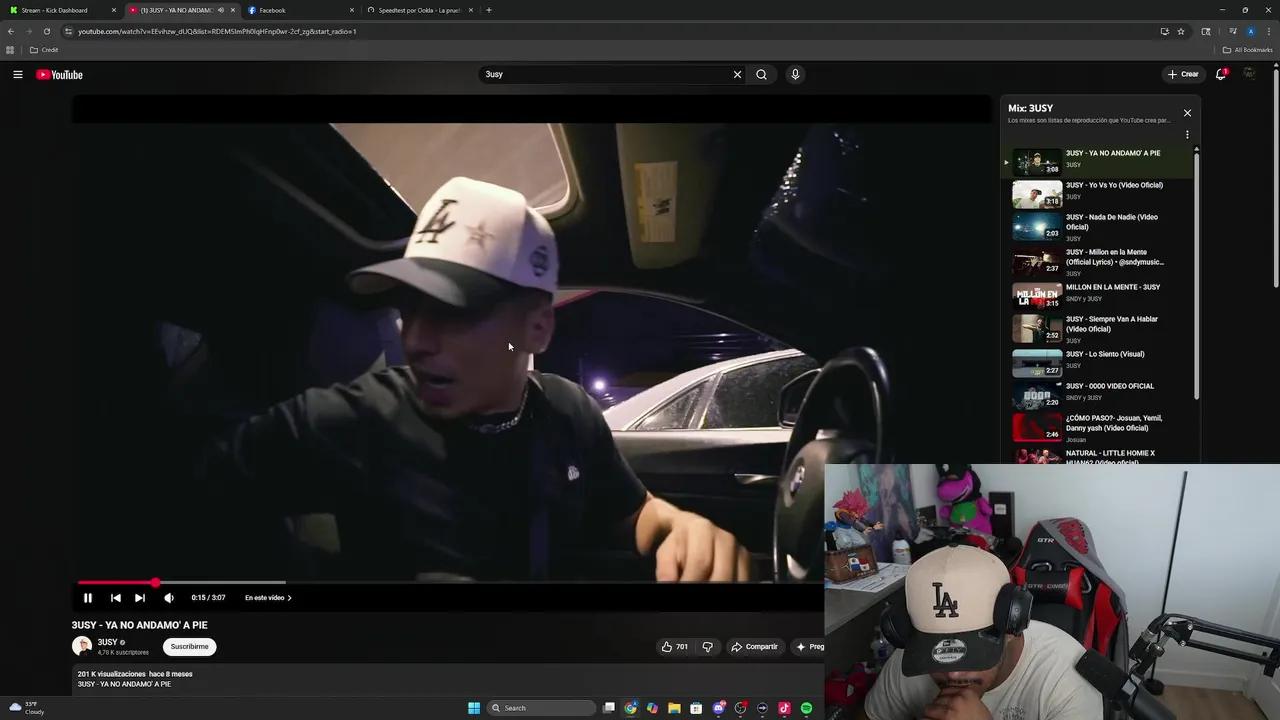Click the Suscribirme button
The image size is (1280, 720).
pyautogui.click(x=189, y=646)
